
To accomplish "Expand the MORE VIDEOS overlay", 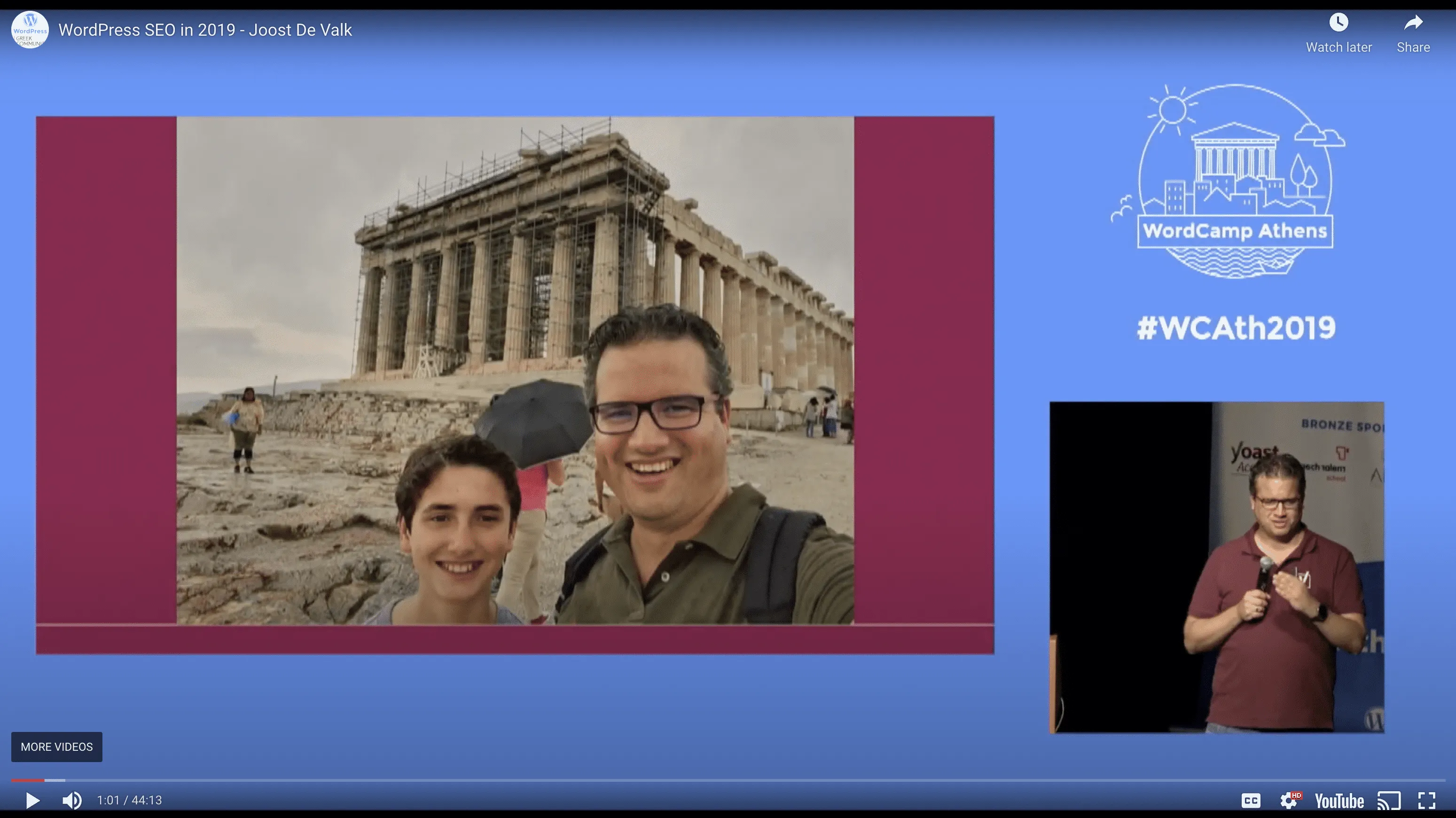I will pyautogui.click(x=56, y=747).
